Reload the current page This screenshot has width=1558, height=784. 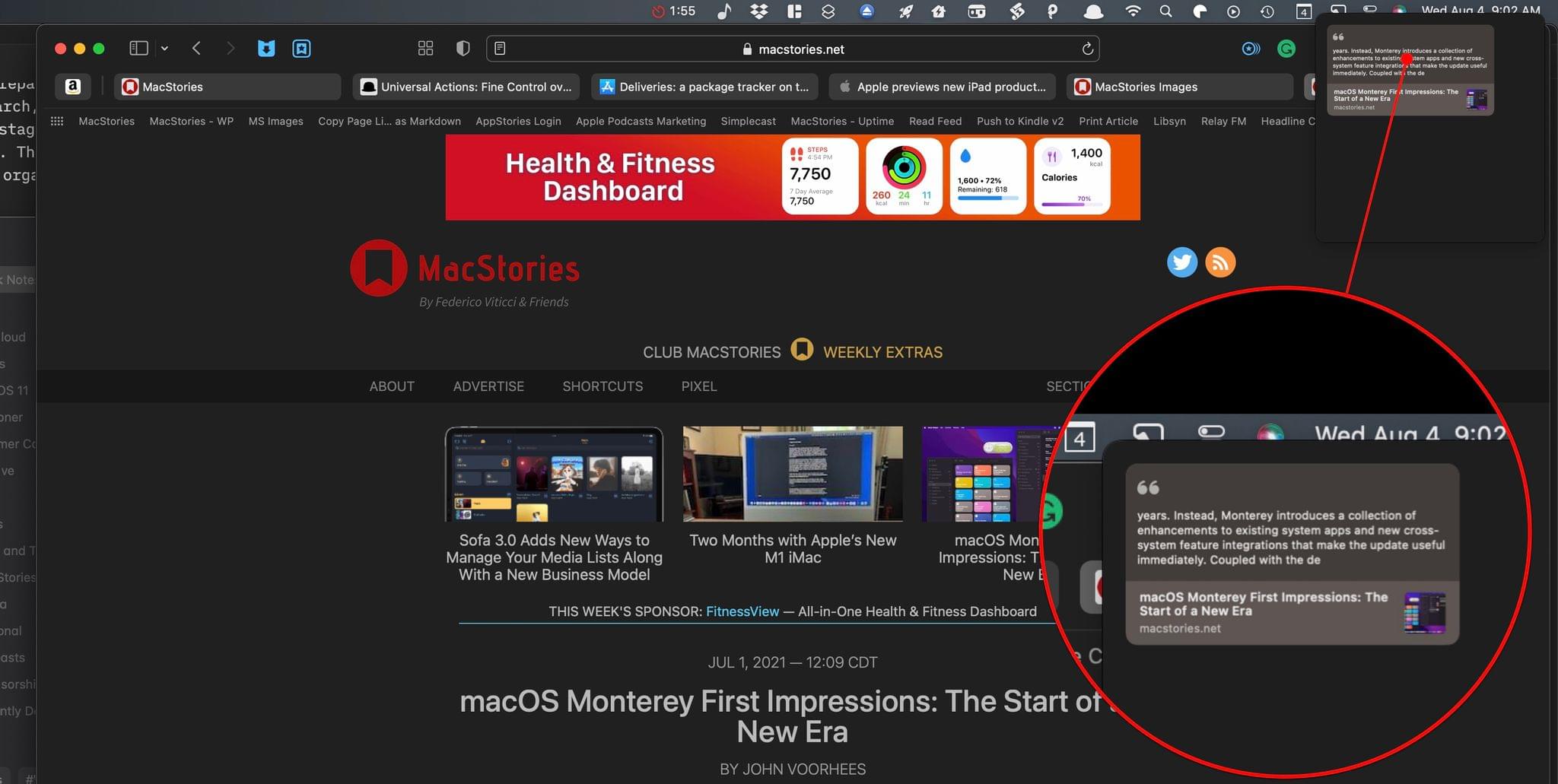(1087, 49)
